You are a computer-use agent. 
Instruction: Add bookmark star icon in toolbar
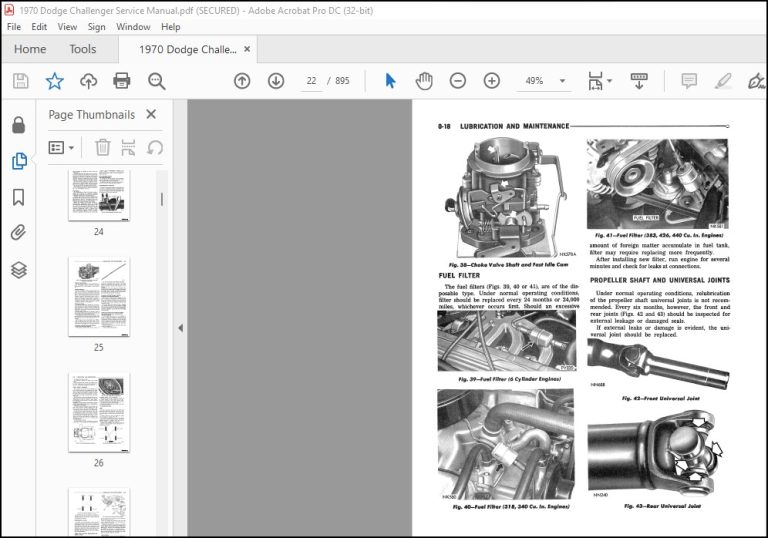tap(54, 81)
